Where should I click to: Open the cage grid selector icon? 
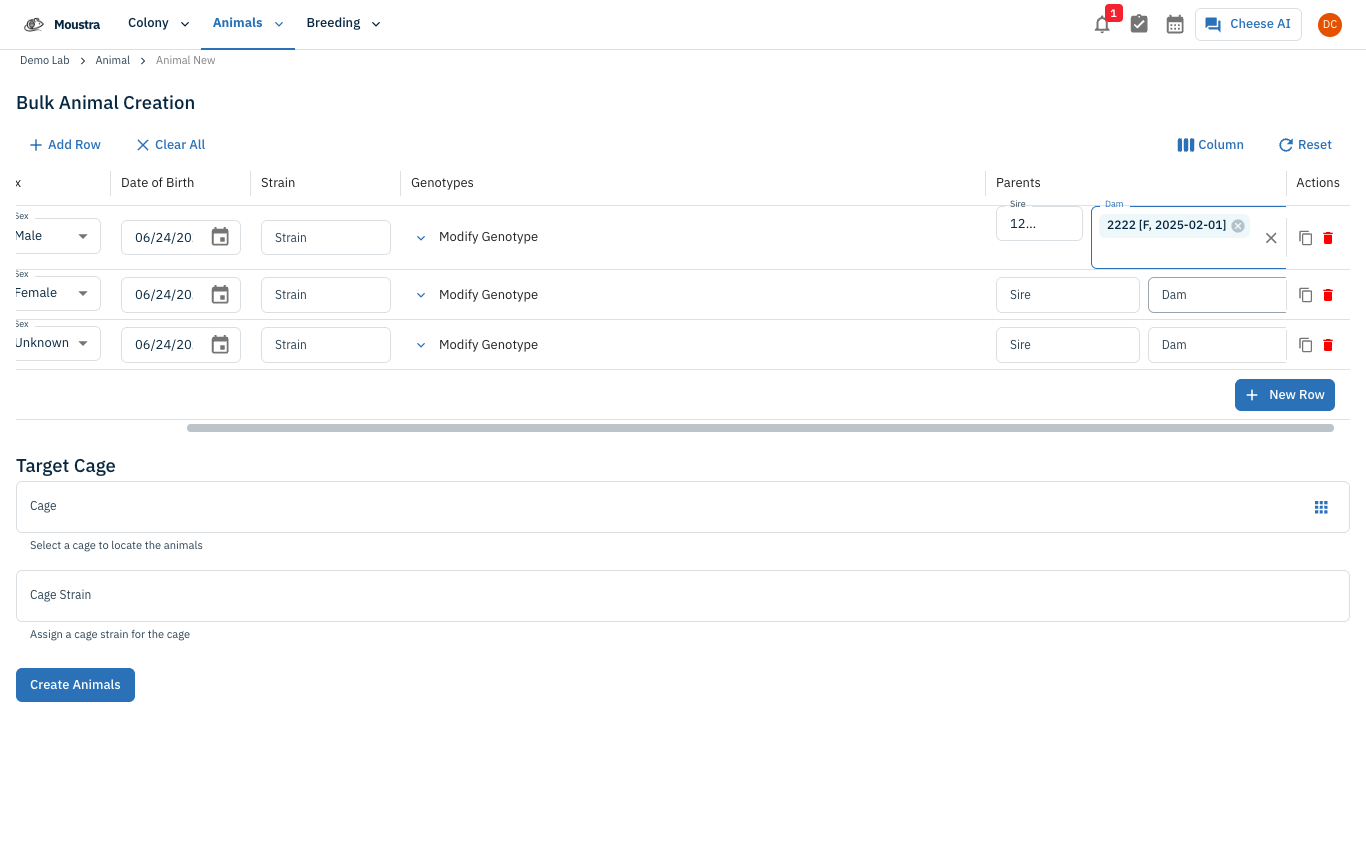point(1321,507)
